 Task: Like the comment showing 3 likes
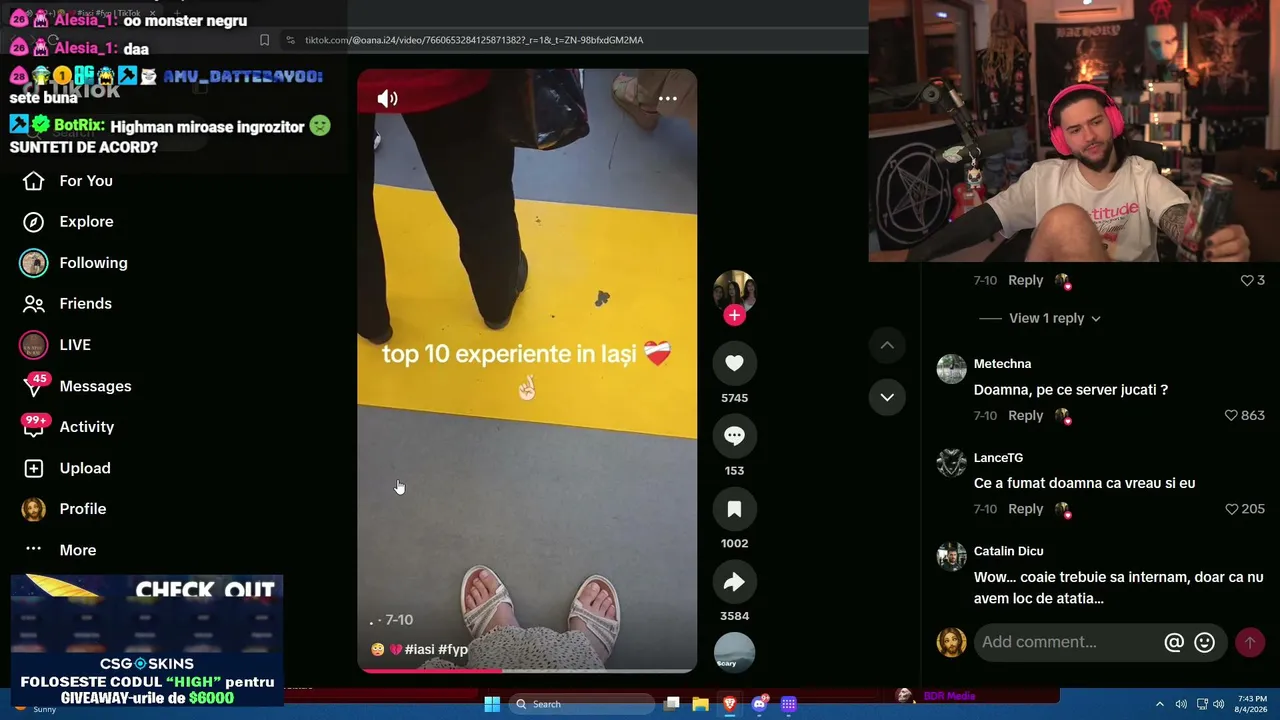coord(1247,280)
